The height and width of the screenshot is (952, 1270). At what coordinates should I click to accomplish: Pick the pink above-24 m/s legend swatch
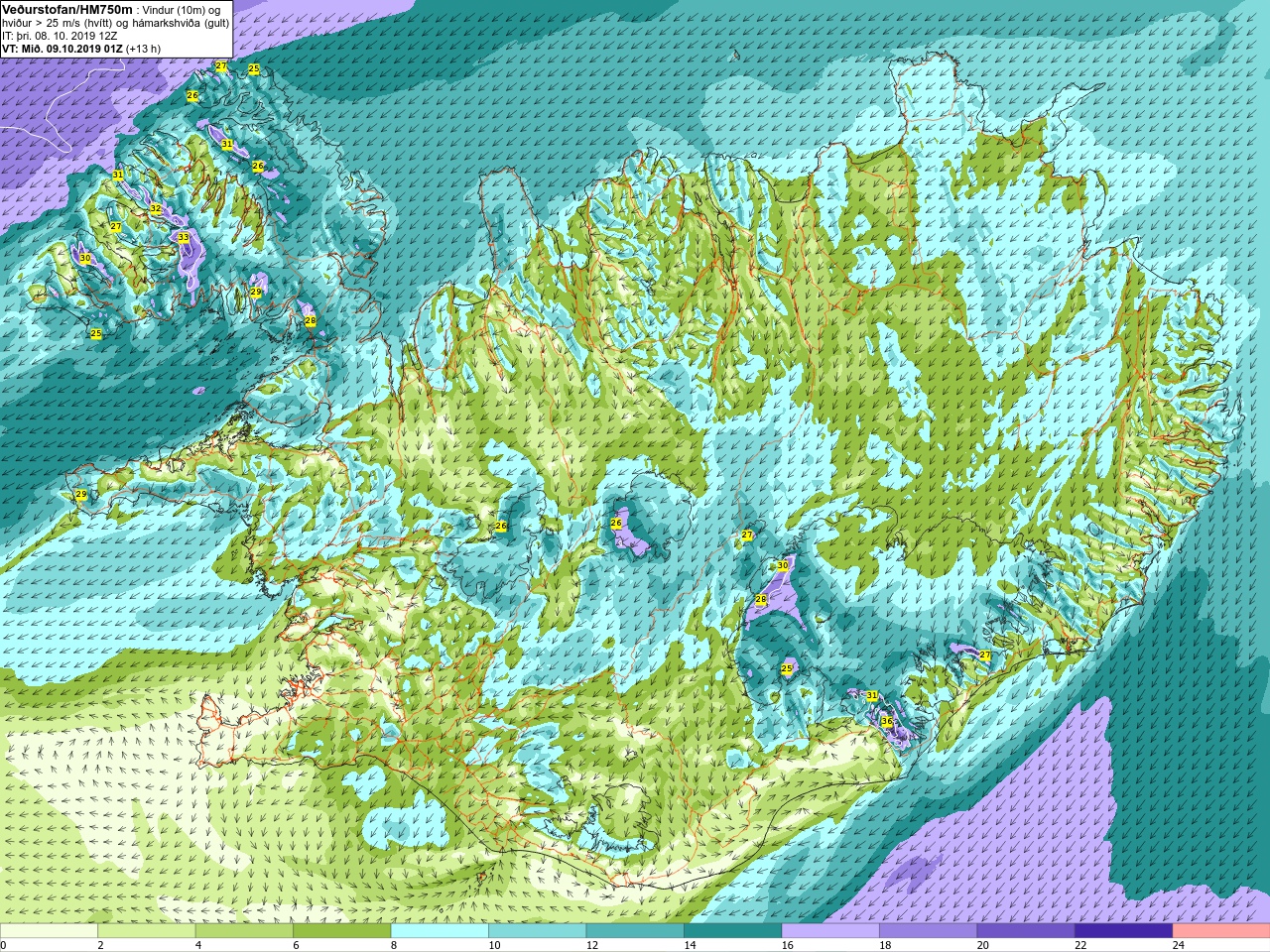[x=1221, y=931]
